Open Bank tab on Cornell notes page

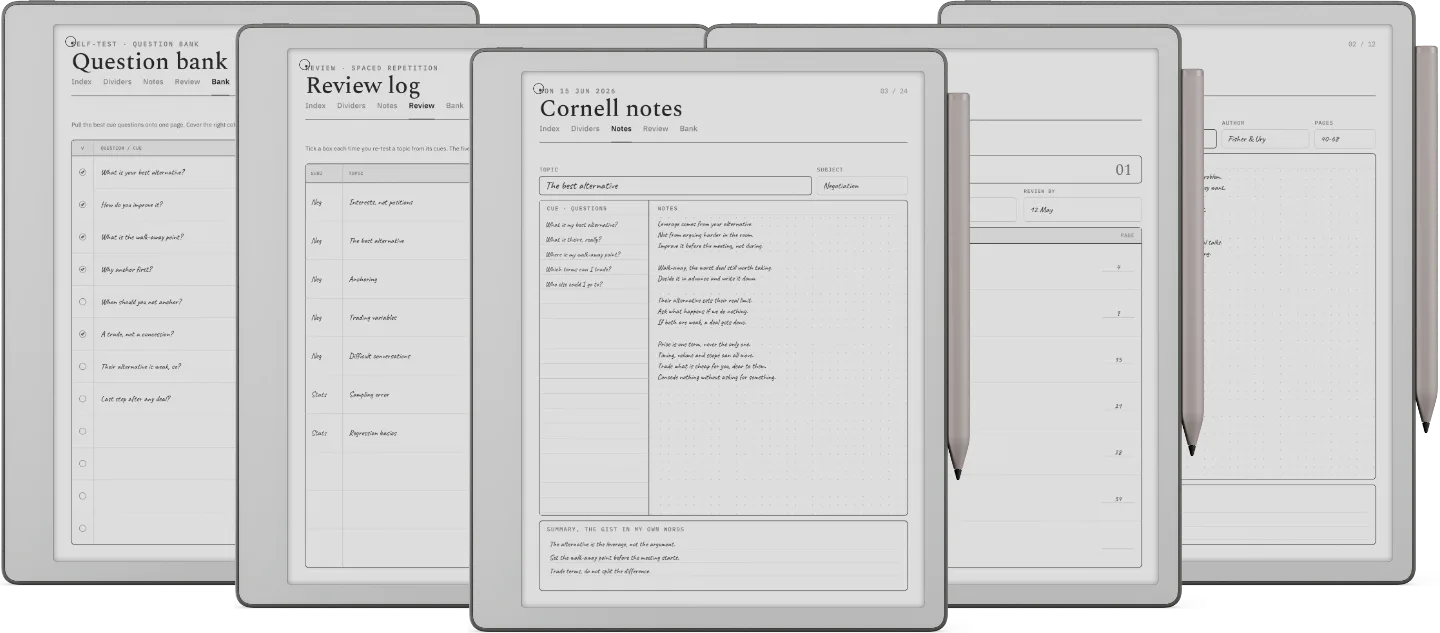pos(689,129)
